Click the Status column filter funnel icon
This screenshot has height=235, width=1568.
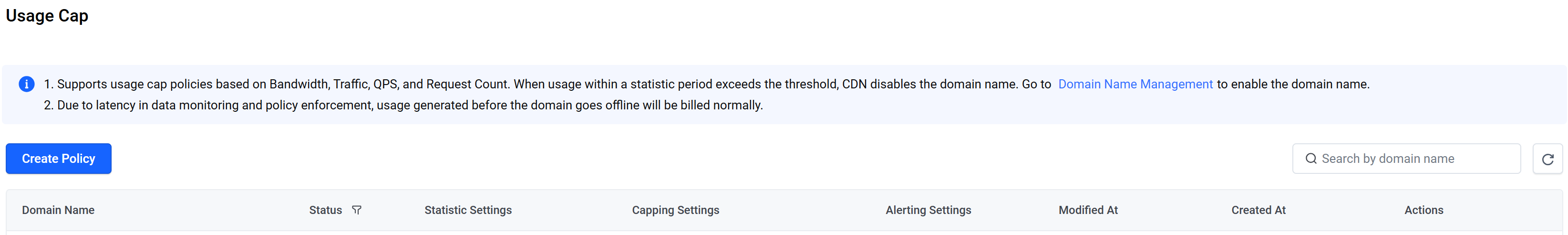point(357,210)
